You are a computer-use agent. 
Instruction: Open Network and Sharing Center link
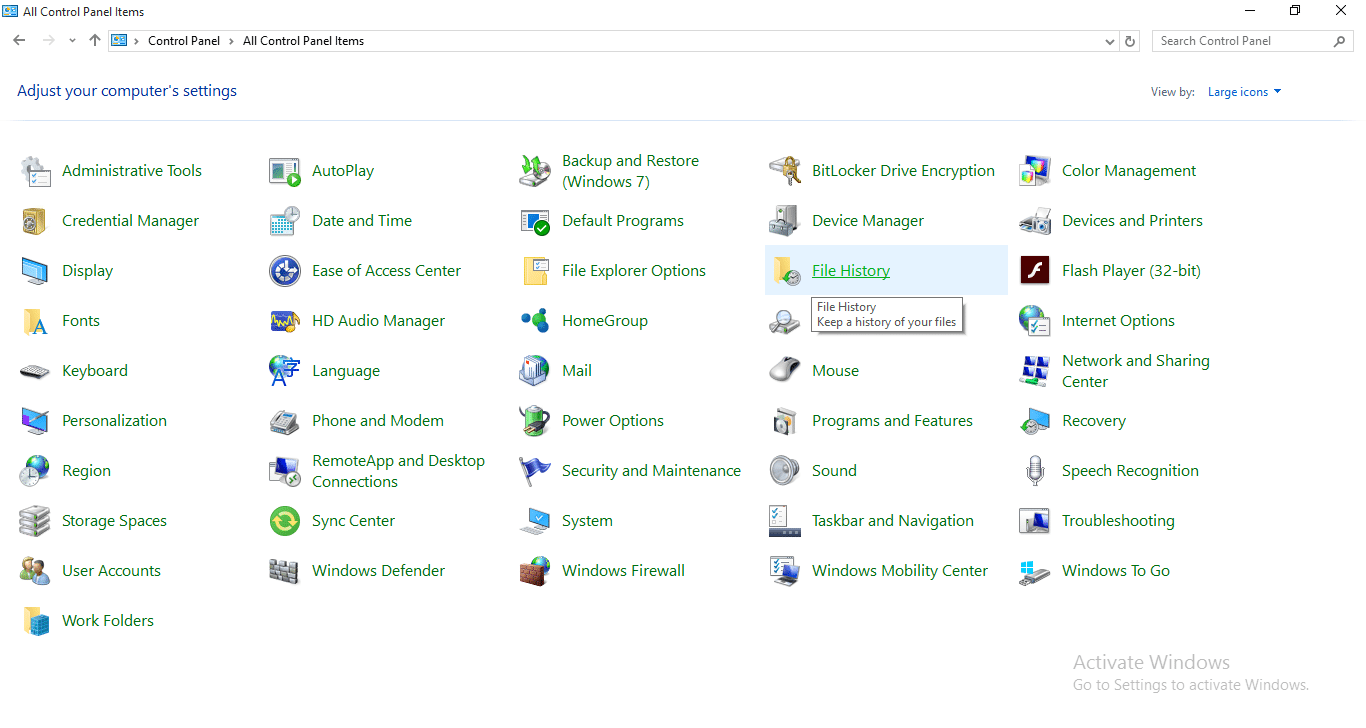[x=1136, y=371]
